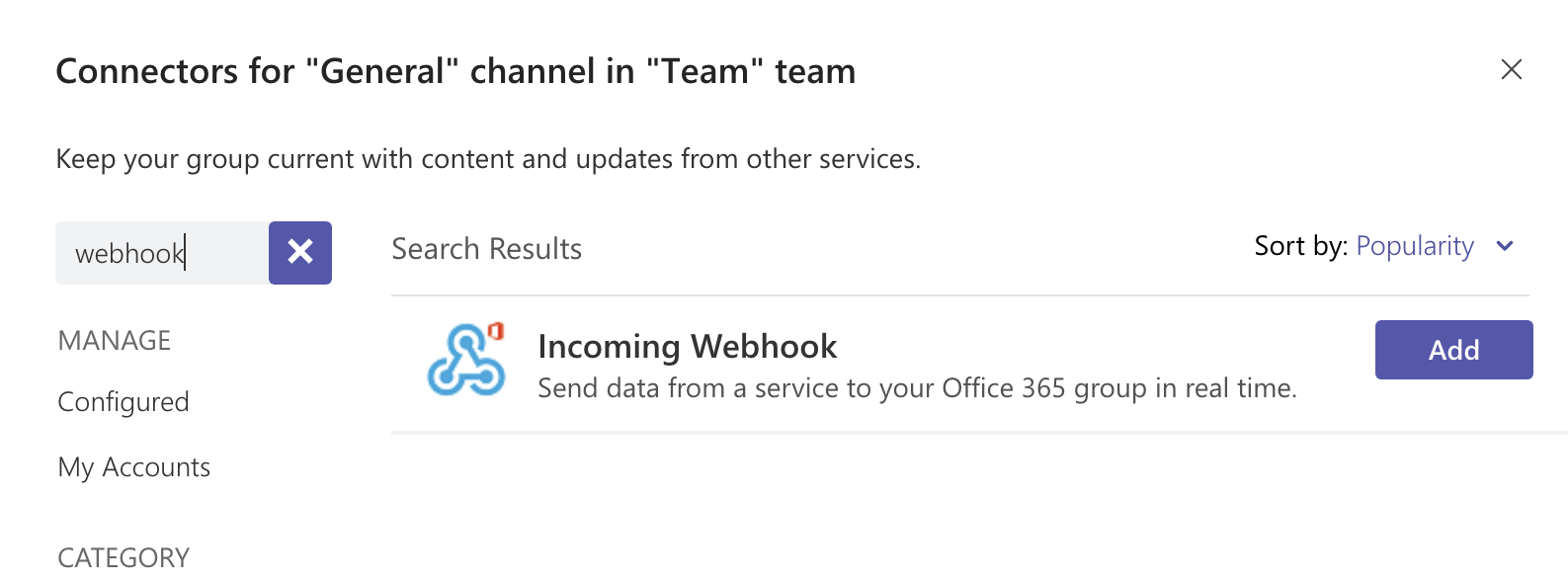Click the typed word "webhook" in search
Screen dimensions: 1568x583
coord(129,254)
